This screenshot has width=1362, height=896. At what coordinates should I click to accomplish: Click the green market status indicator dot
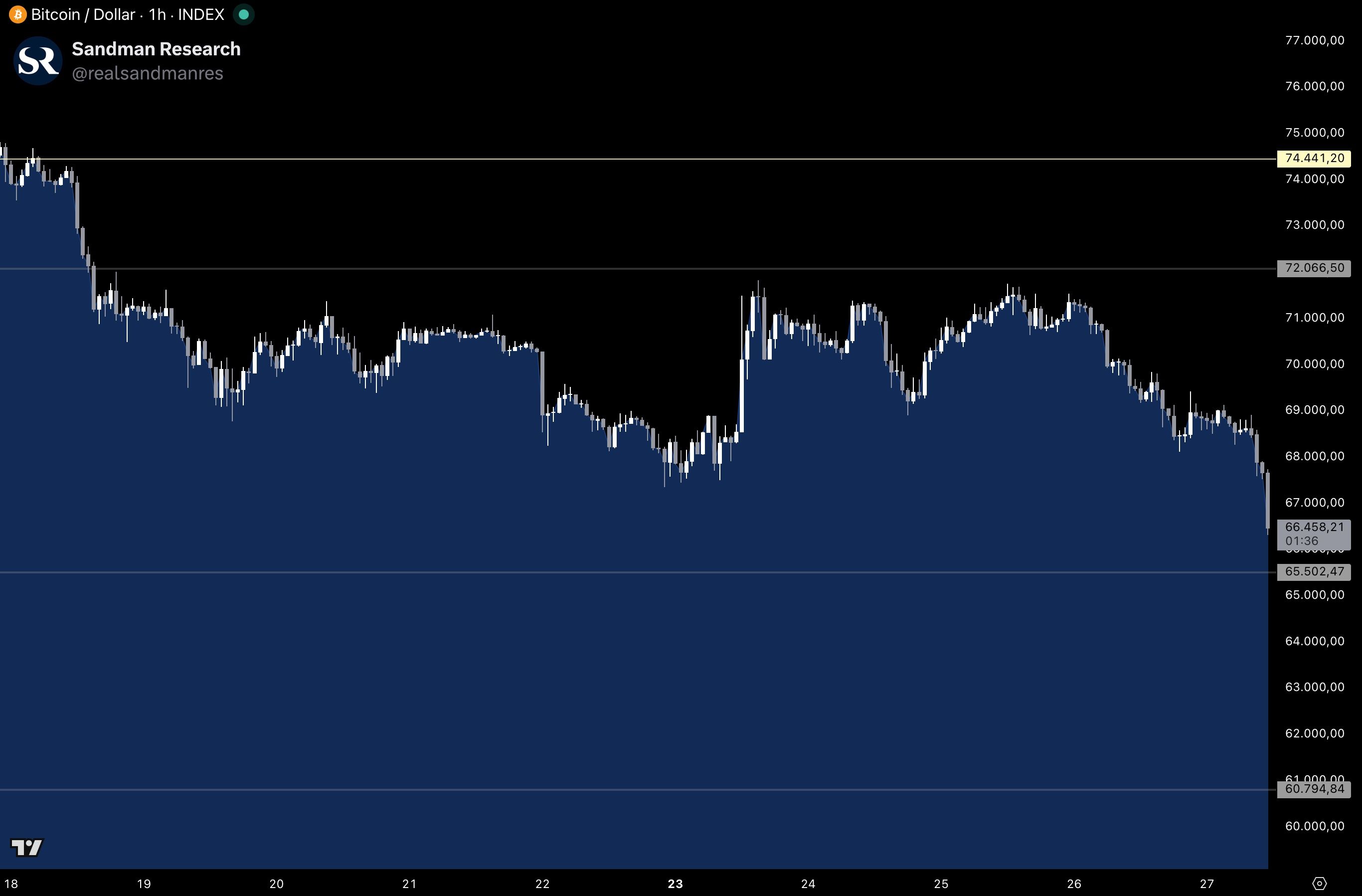click(x=244, y=14)
